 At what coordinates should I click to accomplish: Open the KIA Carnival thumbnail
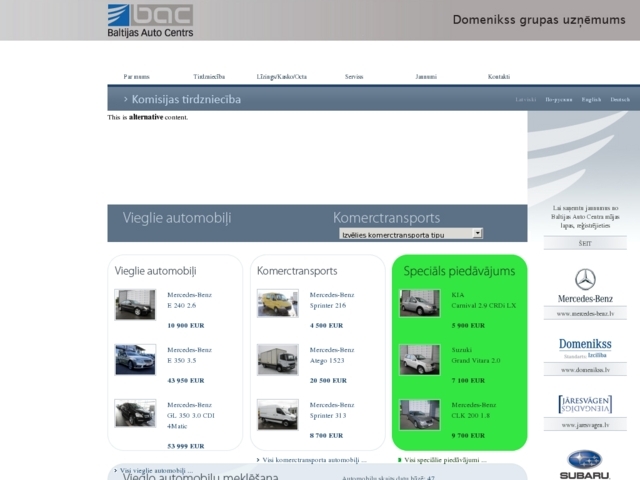pos(420,303)
